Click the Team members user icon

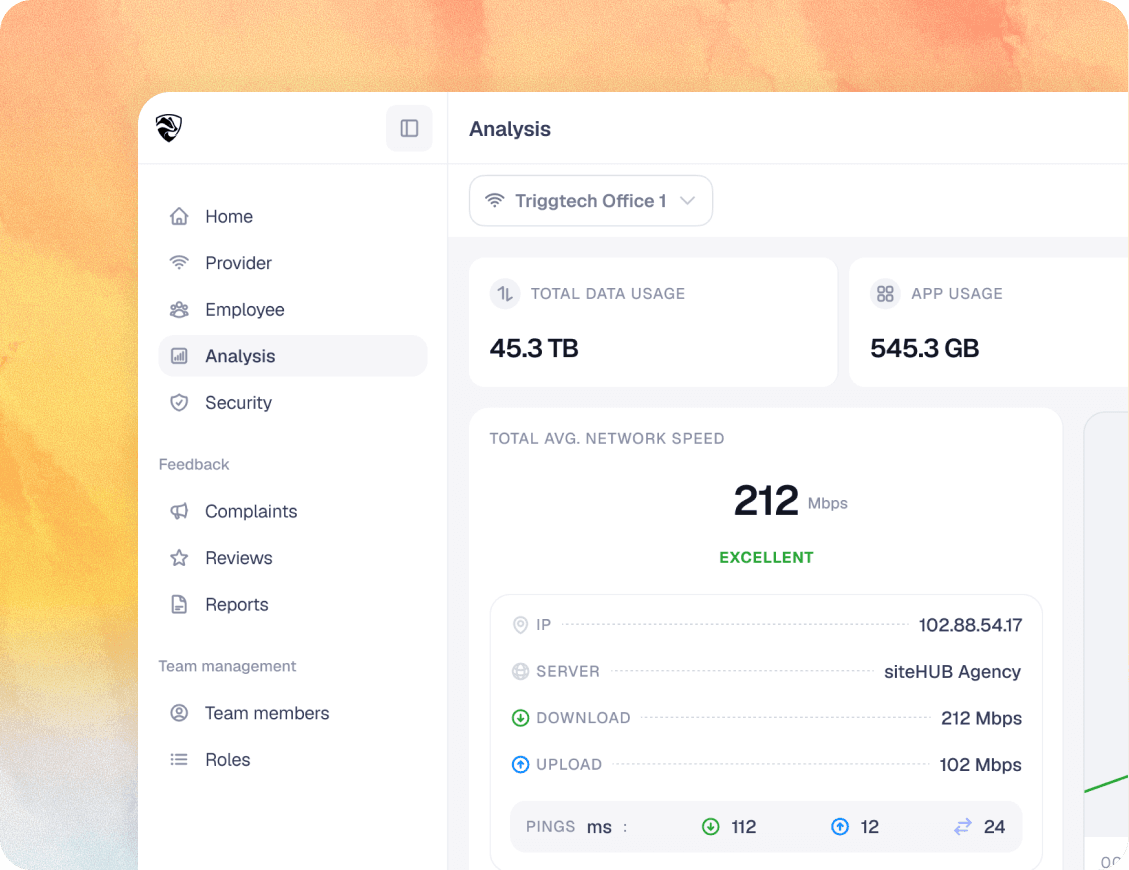click(x=179, y=713)
